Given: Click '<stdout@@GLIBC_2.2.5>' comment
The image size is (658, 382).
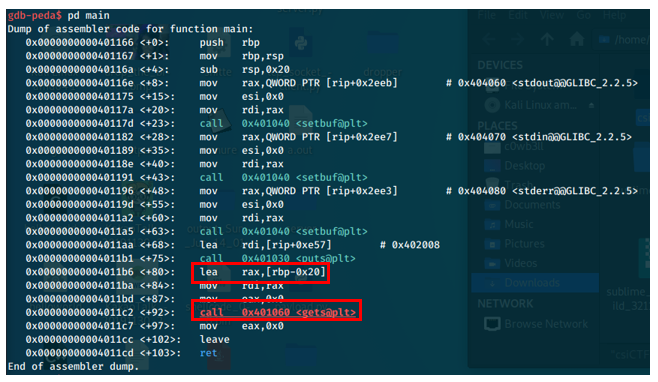Looking at the screenshot, I should coord(574,83).
